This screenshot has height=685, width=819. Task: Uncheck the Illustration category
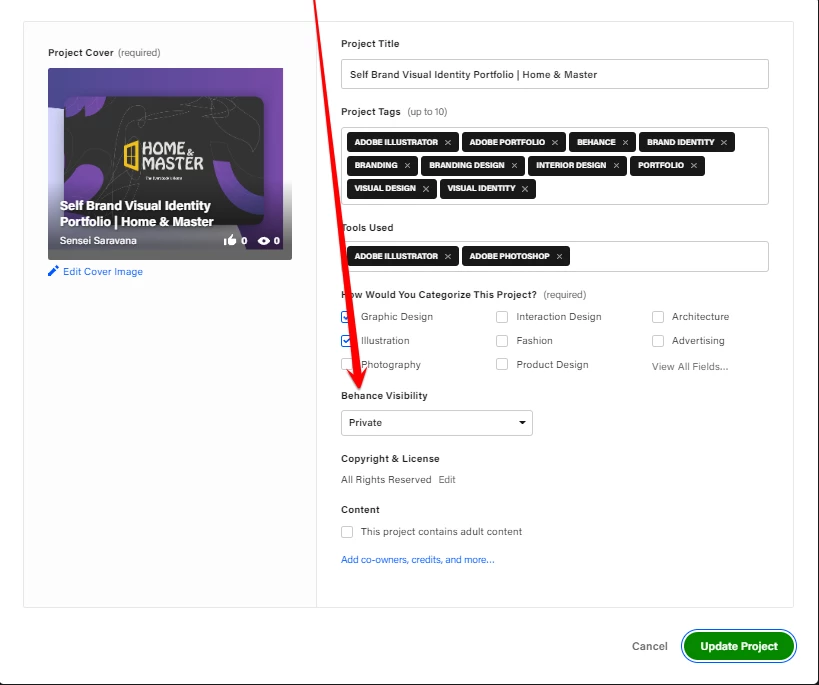coord(346,341)
